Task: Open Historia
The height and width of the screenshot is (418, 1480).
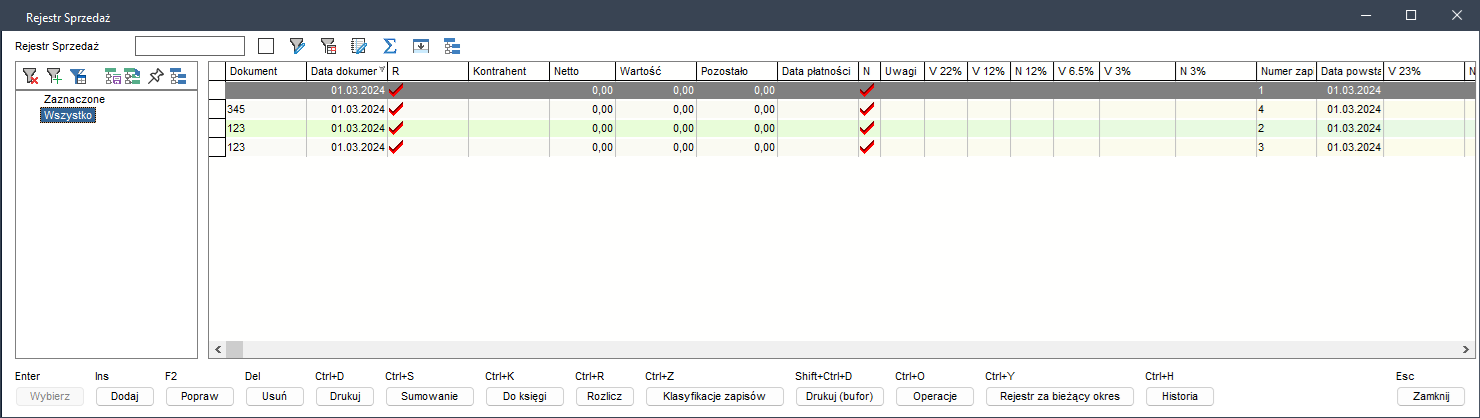Action: tap(1179, 396)
